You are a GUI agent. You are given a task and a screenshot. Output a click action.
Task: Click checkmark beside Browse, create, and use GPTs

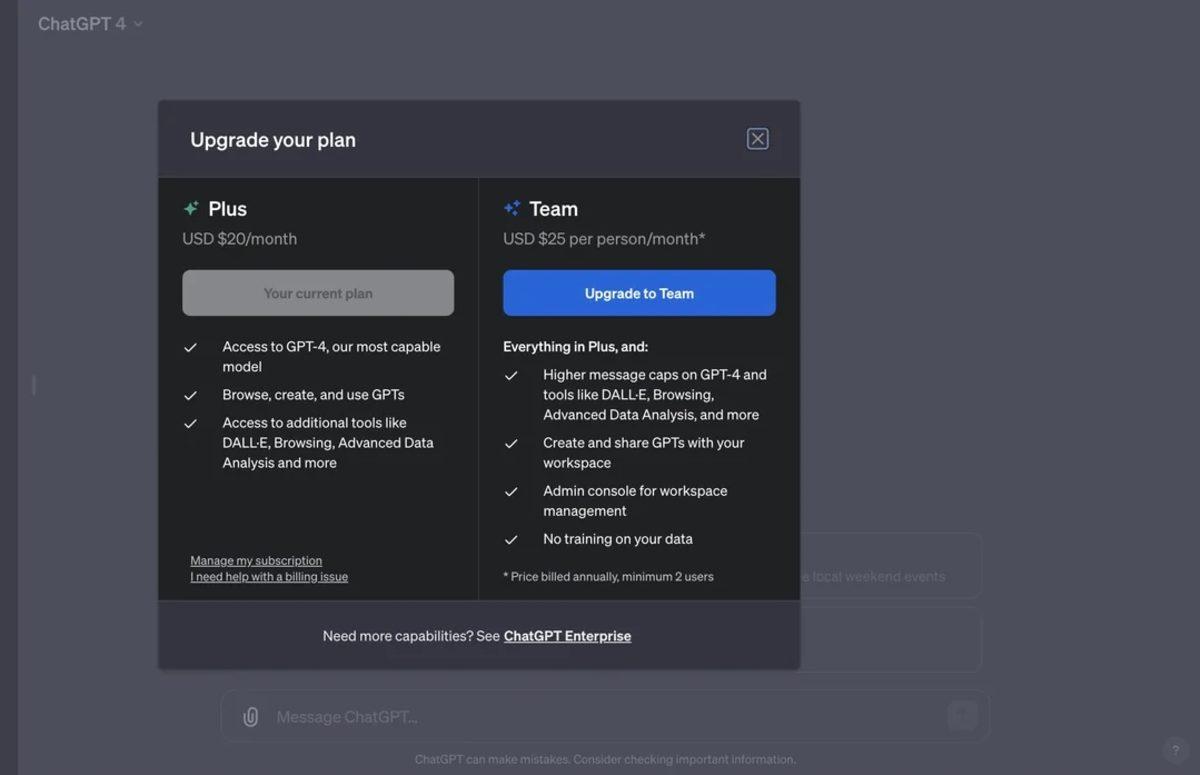coord(190,396)
